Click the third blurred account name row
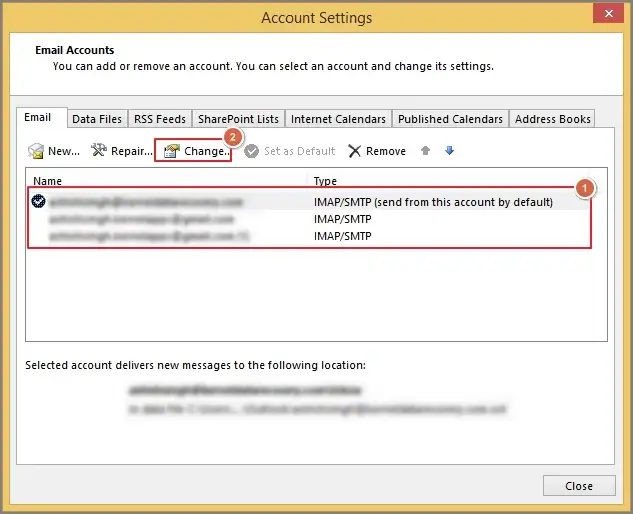The height and width of the screenshot is (514, 633). tap(149, 236)
